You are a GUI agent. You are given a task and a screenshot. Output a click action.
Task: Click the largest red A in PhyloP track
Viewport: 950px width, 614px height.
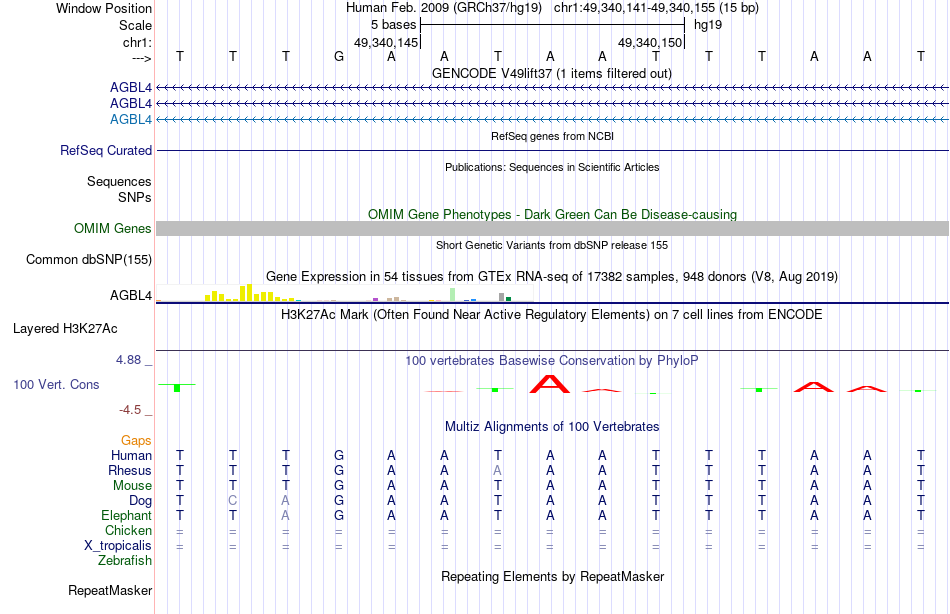click(x=550, y=384)
